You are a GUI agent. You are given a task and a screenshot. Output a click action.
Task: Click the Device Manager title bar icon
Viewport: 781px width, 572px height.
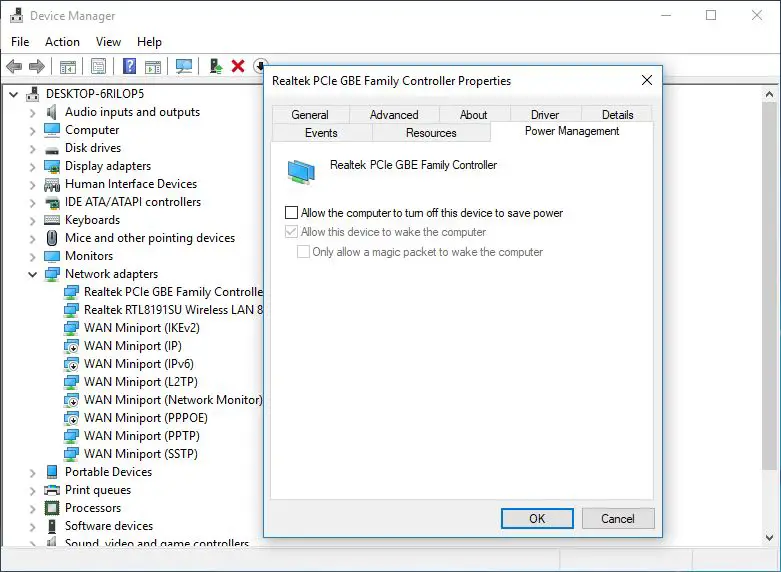[x=16, y=15]
